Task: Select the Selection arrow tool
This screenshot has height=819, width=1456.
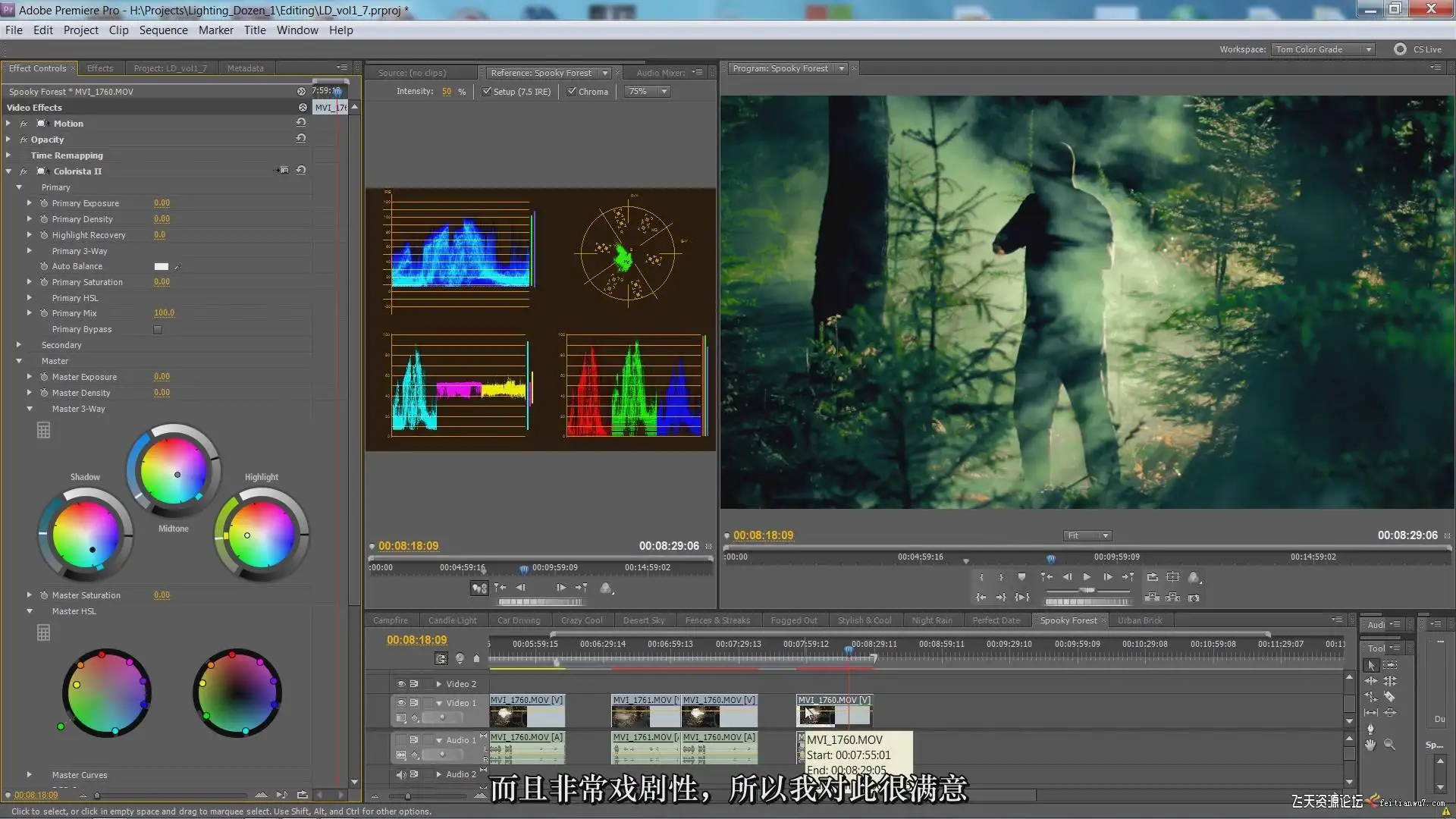Action: coord(1371,665)
